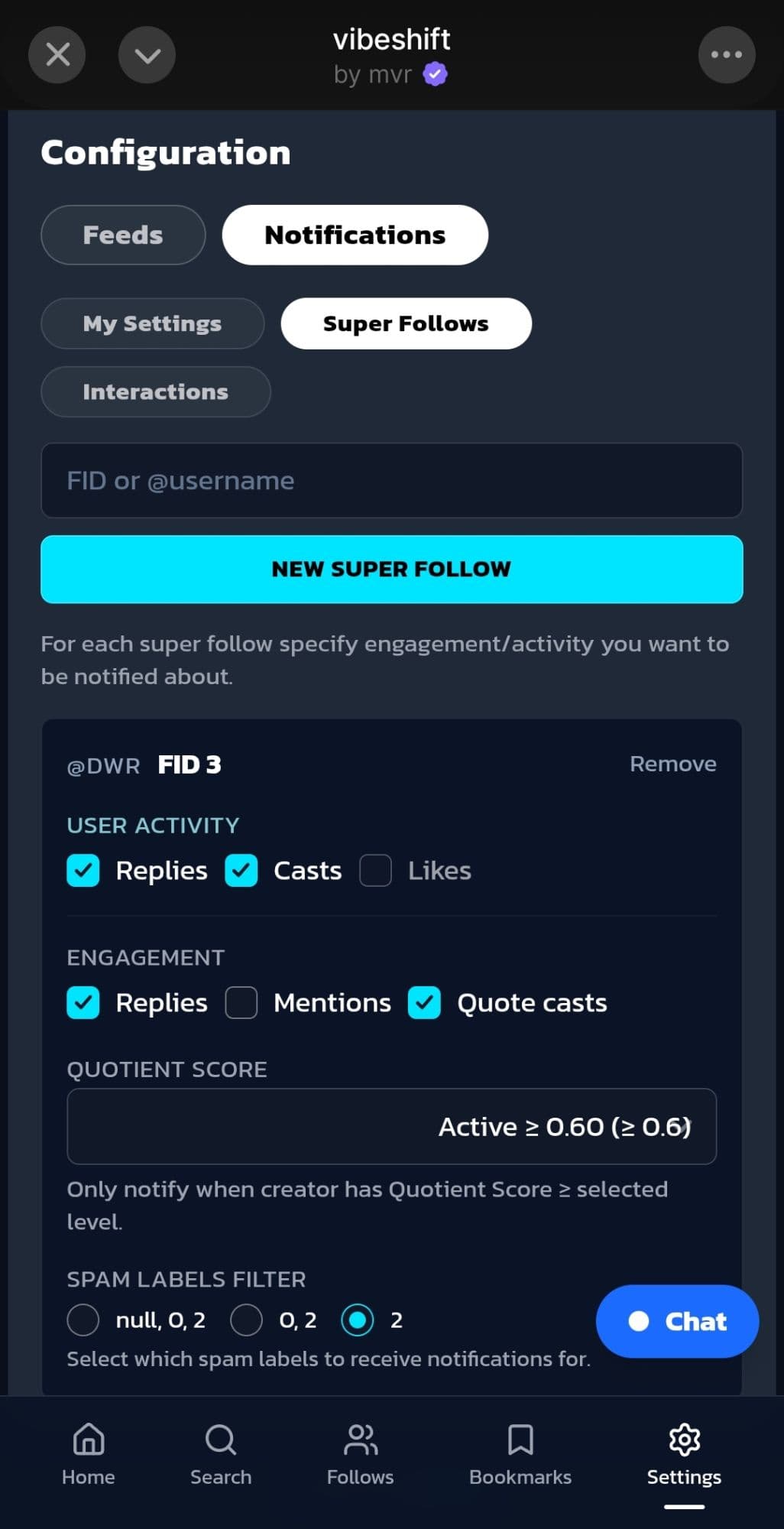Remove the DWR super follow
Screen dimensions: 784x1529
(672, 763)
